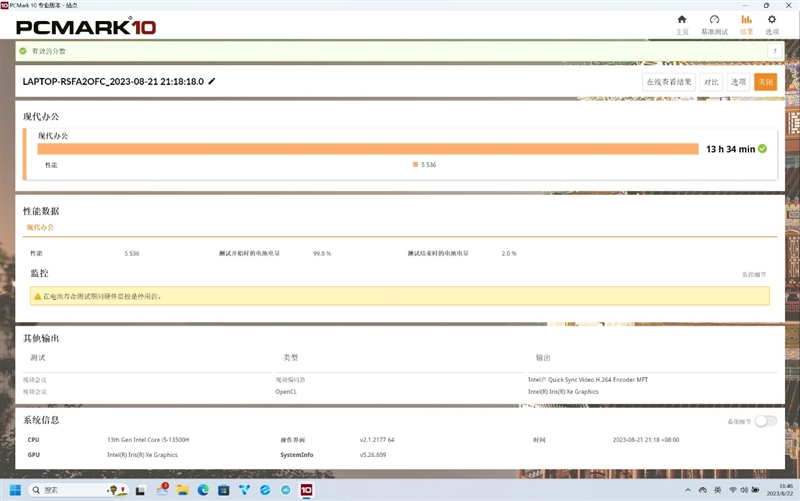Open the 监控细节 link
This screenshot has width=800, height=501.
pos(754,274)
